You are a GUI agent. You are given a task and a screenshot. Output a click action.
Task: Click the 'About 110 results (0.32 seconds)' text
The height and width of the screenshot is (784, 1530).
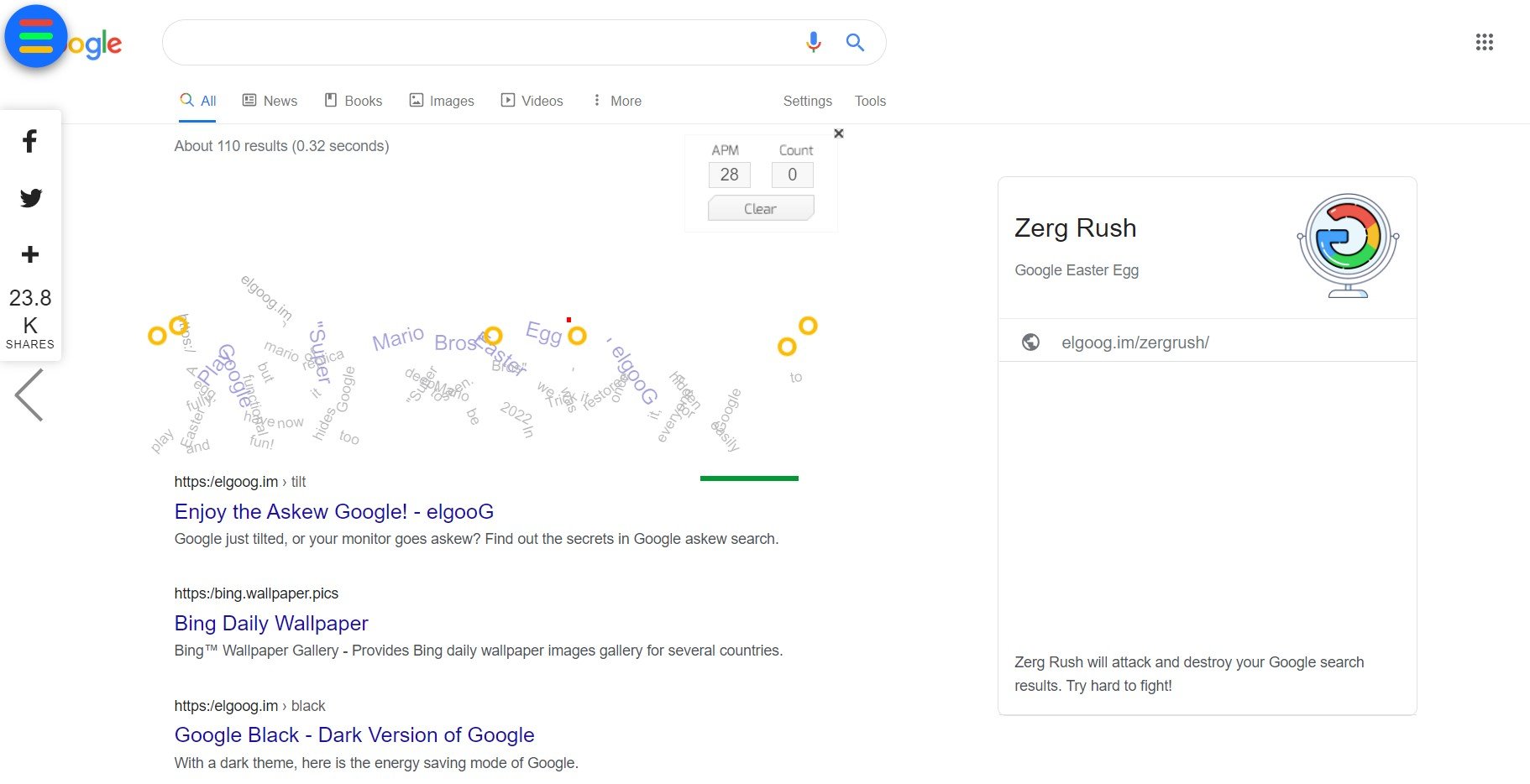pyautogui.click(x=281, y=146)
